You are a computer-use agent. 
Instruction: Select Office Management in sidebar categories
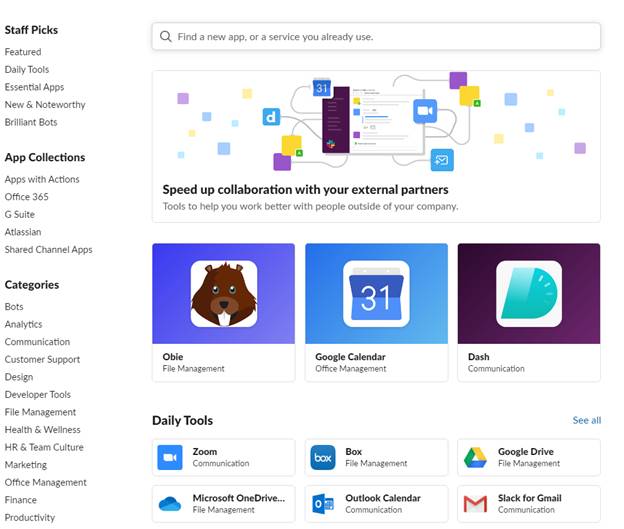tap(45, 482)
